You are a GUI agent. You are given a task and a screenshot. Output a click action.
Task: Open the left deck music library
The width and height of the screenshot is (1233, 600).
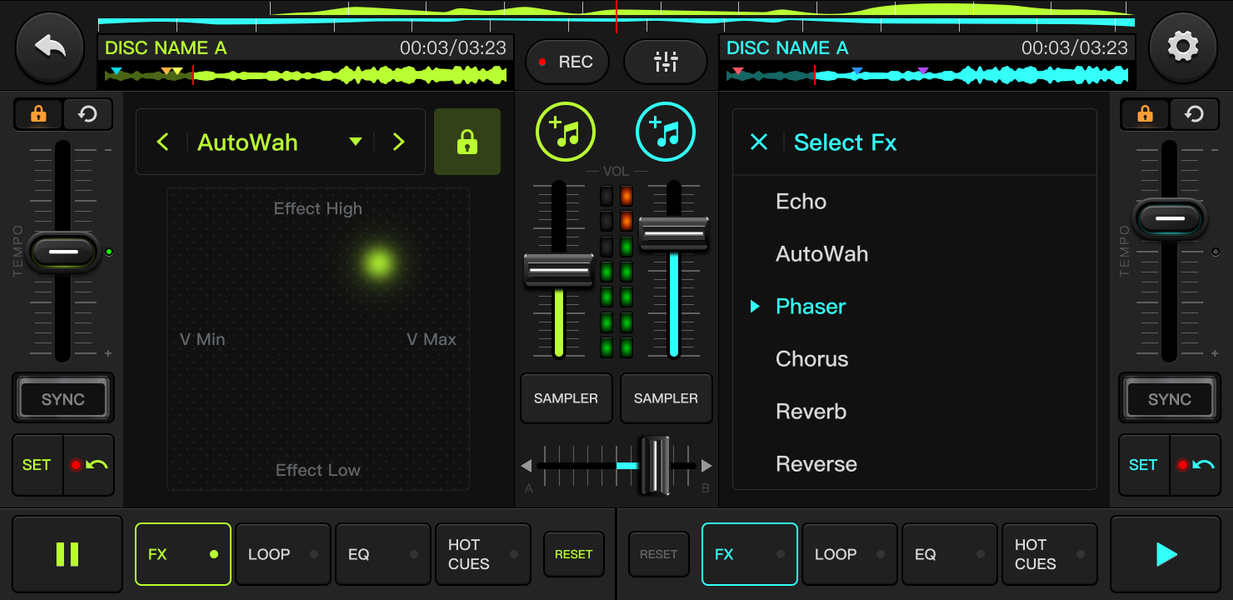pyautogui.click(x=565, y=131)
